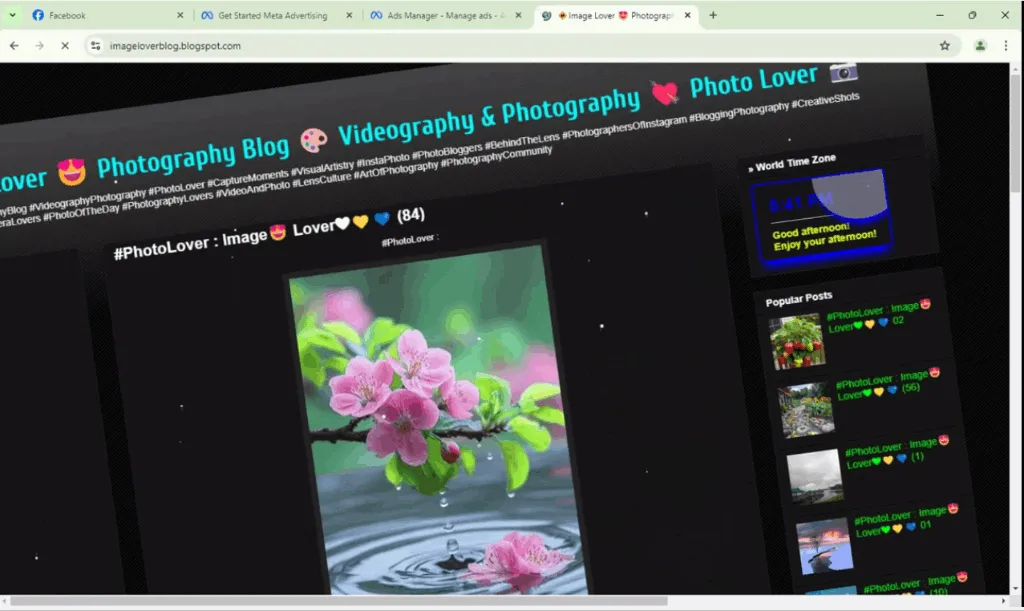The image size is (1024, 611).
Task: Close the Get Started Meta Advertising tab
Action: [x=349, y=15]
